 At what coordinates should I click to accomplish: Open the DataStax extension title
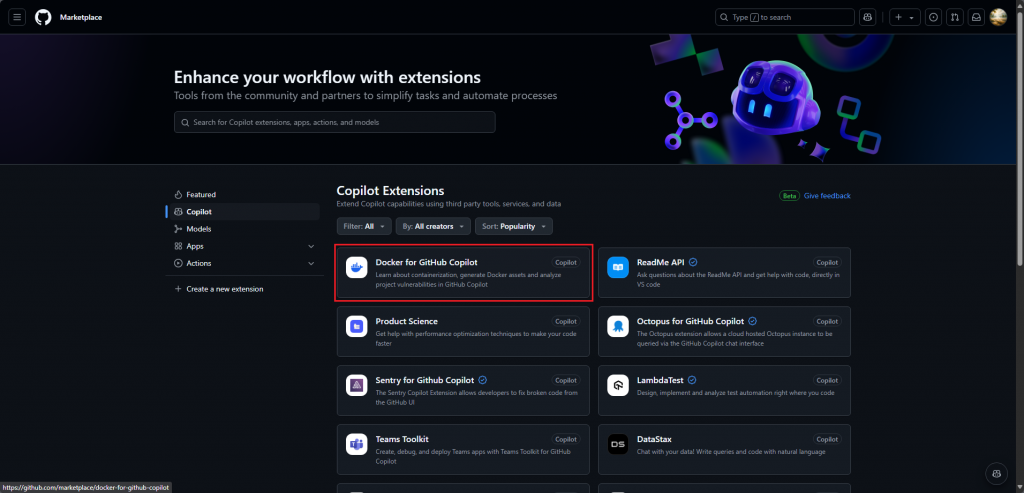(654, 439)
